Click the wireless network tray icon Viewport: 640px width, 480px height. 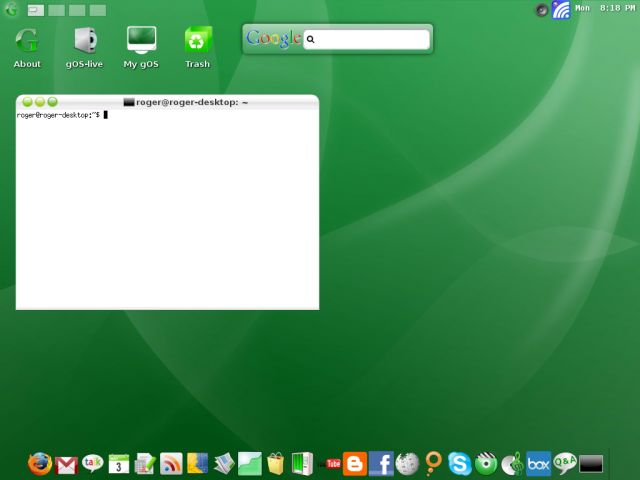[561, 10]
